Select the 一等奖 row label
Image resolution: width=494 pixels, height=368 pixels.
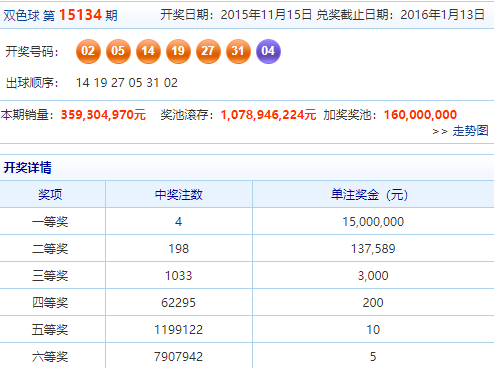pyautogui.click(x=50, y=222)
